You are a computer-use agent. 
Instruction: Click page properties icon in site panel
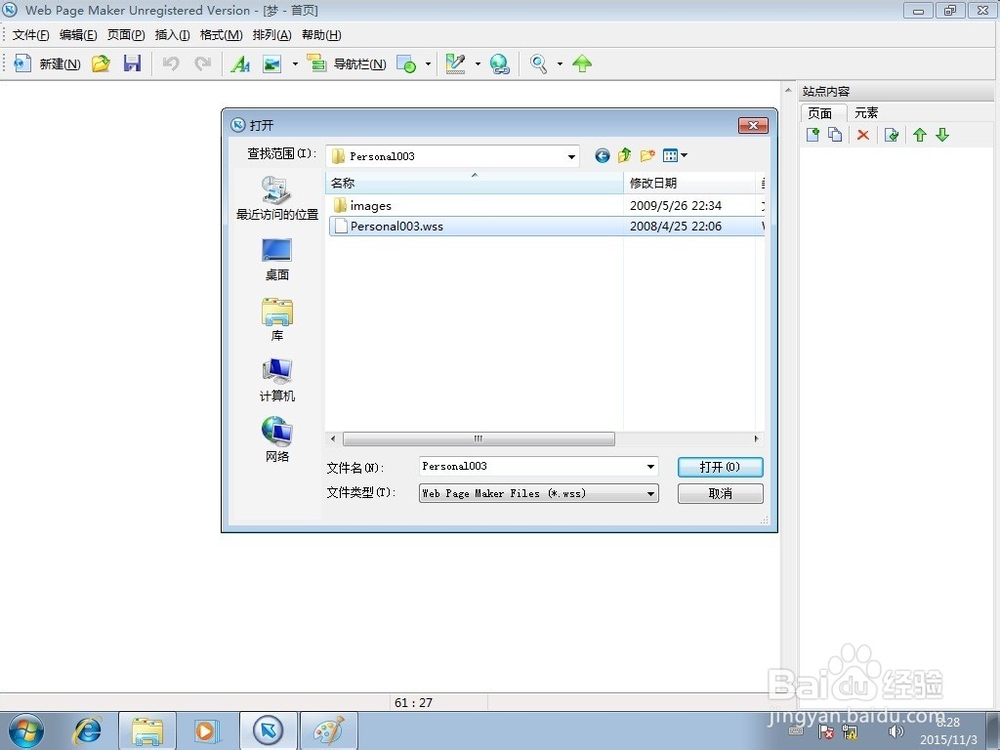click(892, 135)
